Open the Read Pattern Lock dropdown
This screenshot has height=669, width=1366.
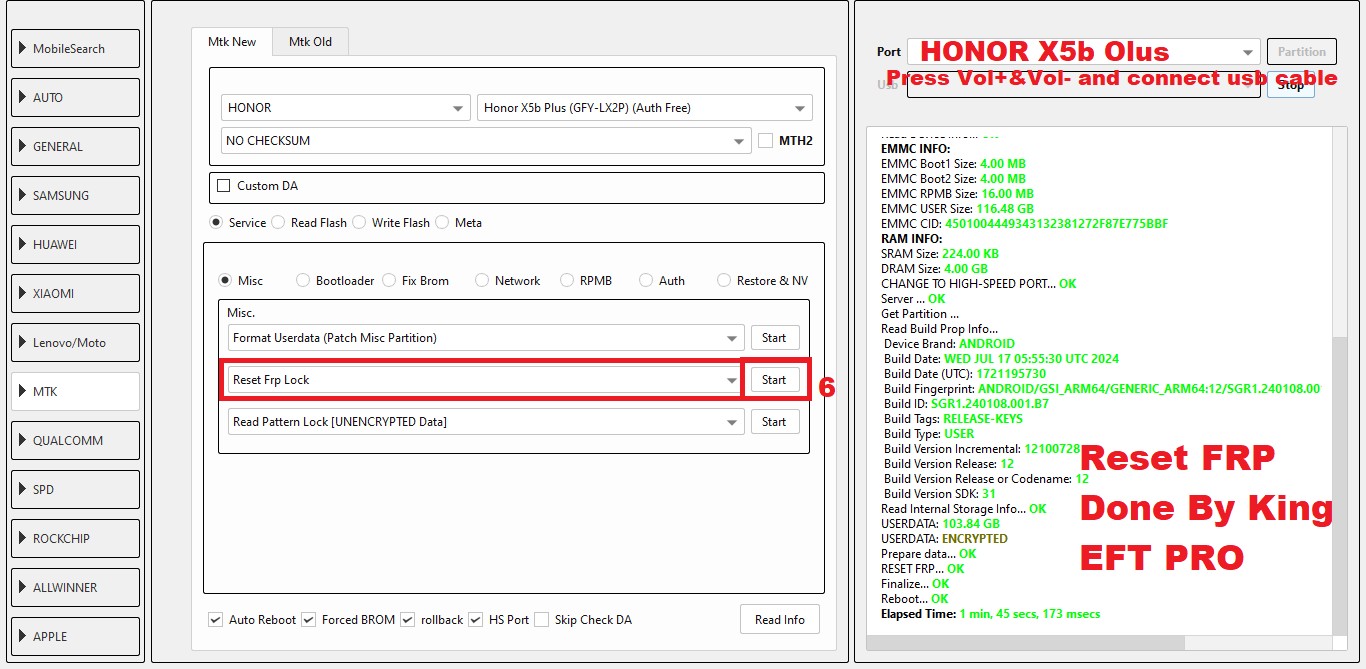click(486, 422)
